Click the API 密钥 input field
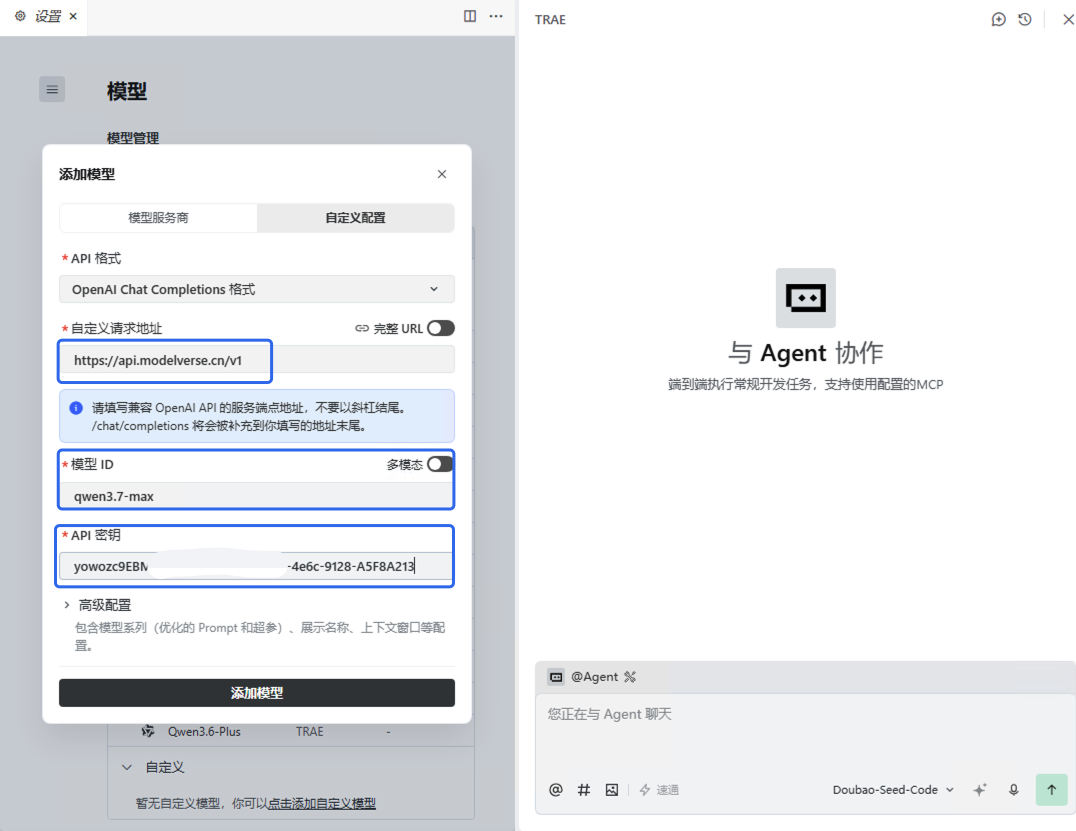Viewport: 1076px width, 831px height. (257, 566)
